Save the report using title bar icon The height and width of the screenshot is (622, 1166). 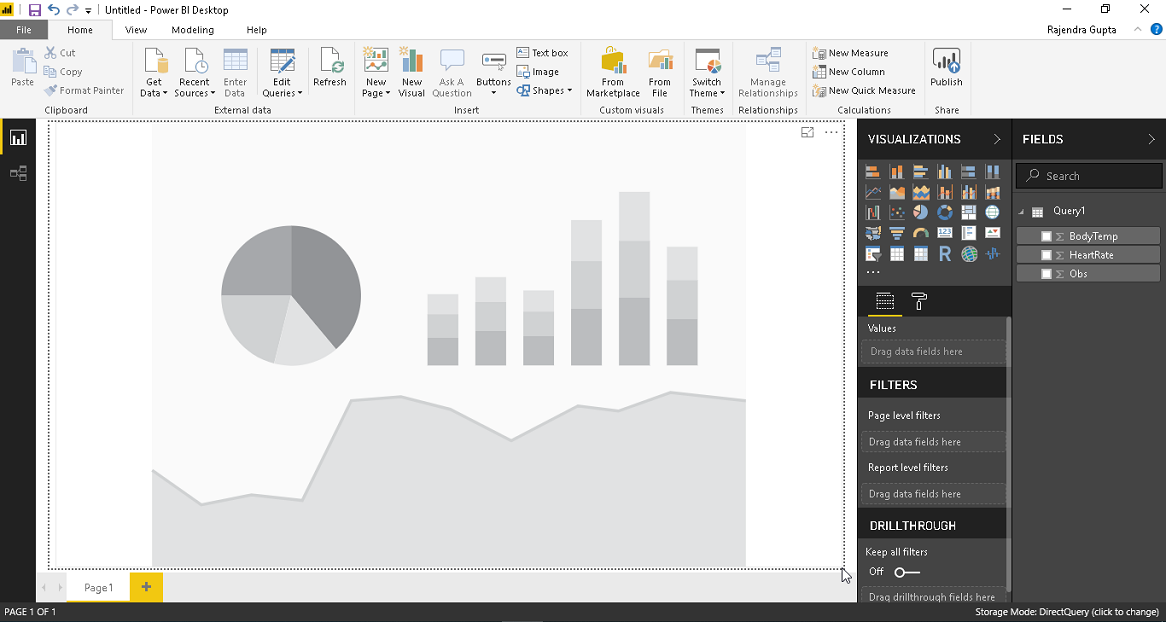click(x=34, y=10)
